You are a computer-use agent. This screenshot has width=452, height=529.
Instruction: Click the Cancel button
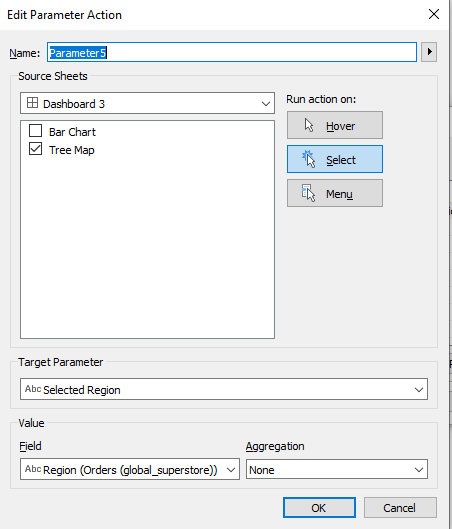click(400, 507)
